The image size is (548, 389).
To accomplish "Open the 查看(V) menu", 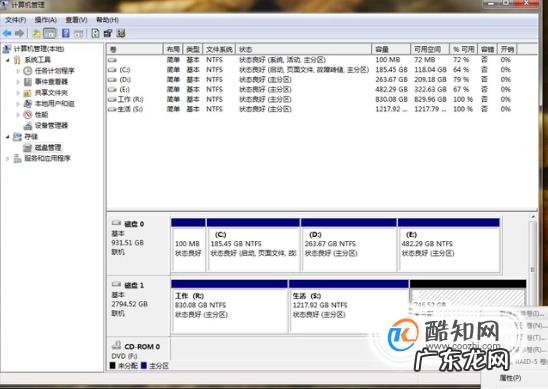I will tap(77, 20).
